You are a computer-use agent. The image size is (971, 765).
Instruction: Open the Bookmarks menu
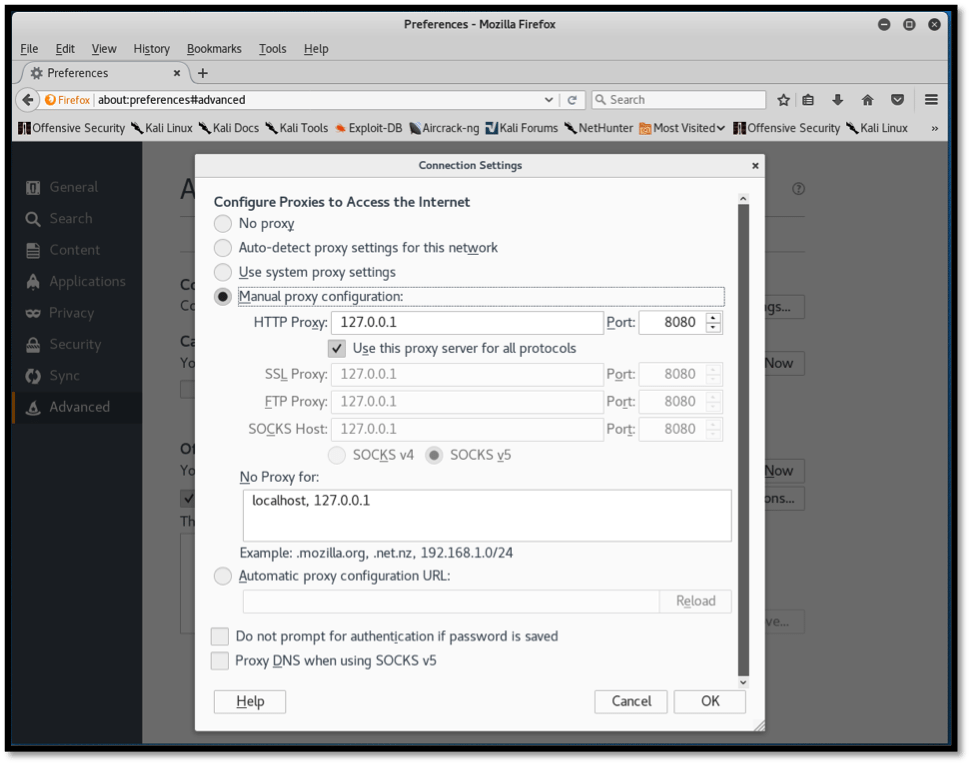point(213,49)
